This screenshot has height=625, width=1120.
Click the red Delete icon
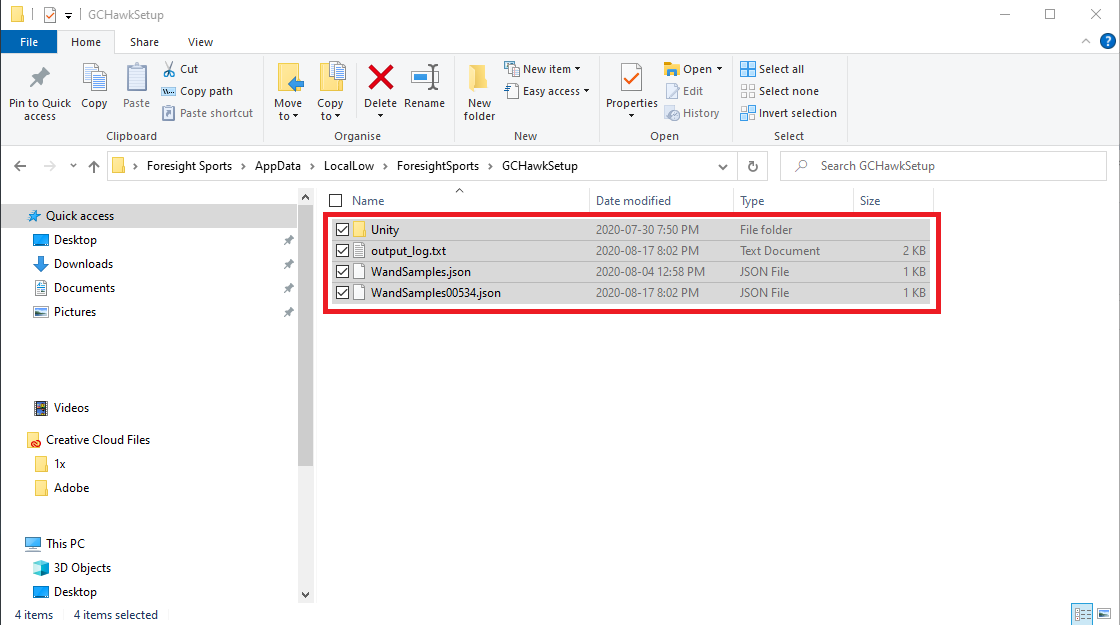pyautogui.click(x=381, y=77)
